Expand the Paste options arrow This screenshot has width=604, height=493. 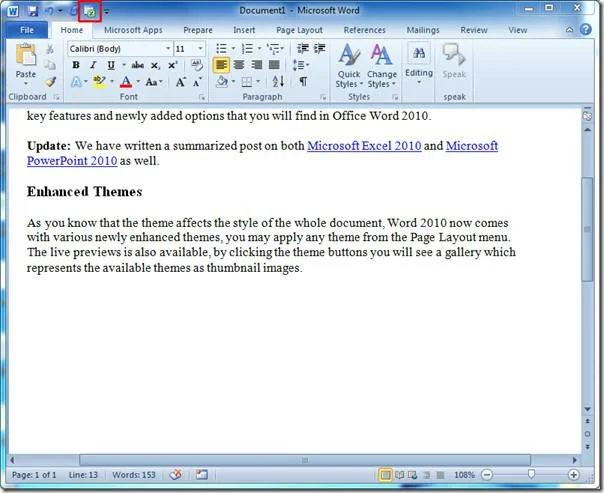[x=26, y=84]
